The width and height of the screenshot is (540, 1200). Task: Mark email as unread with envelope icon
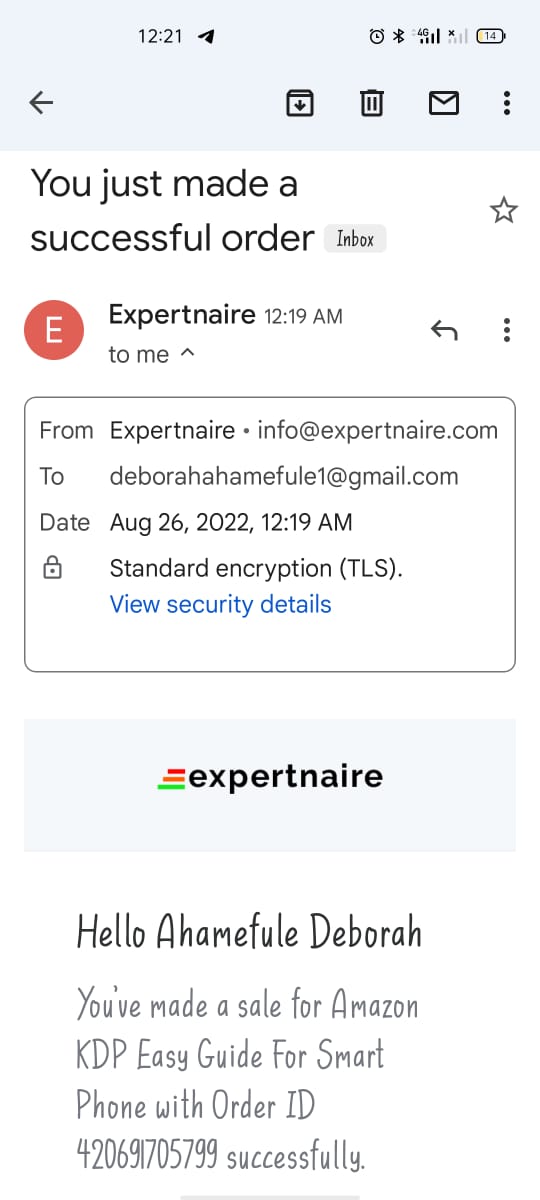443,102
